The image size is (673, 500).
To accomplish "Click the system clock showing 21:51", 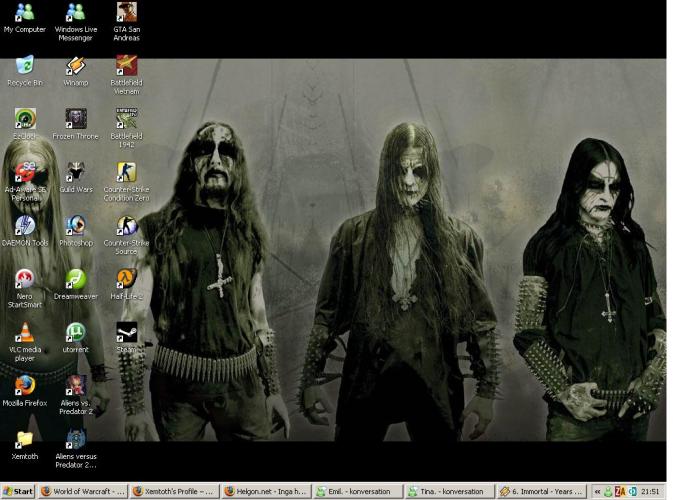I will point(651,491).
